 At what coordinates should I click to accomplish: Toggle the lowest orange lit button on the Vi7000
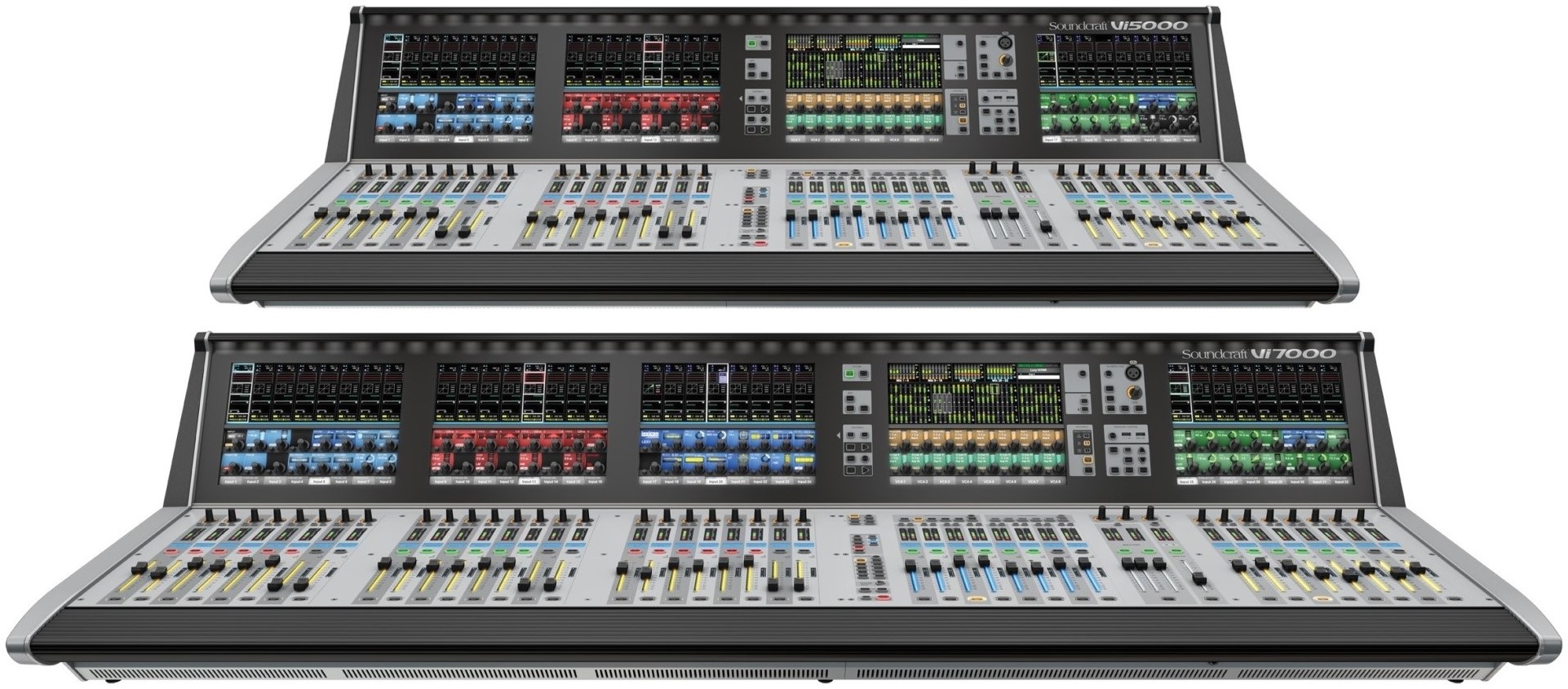pos(1087,460)
